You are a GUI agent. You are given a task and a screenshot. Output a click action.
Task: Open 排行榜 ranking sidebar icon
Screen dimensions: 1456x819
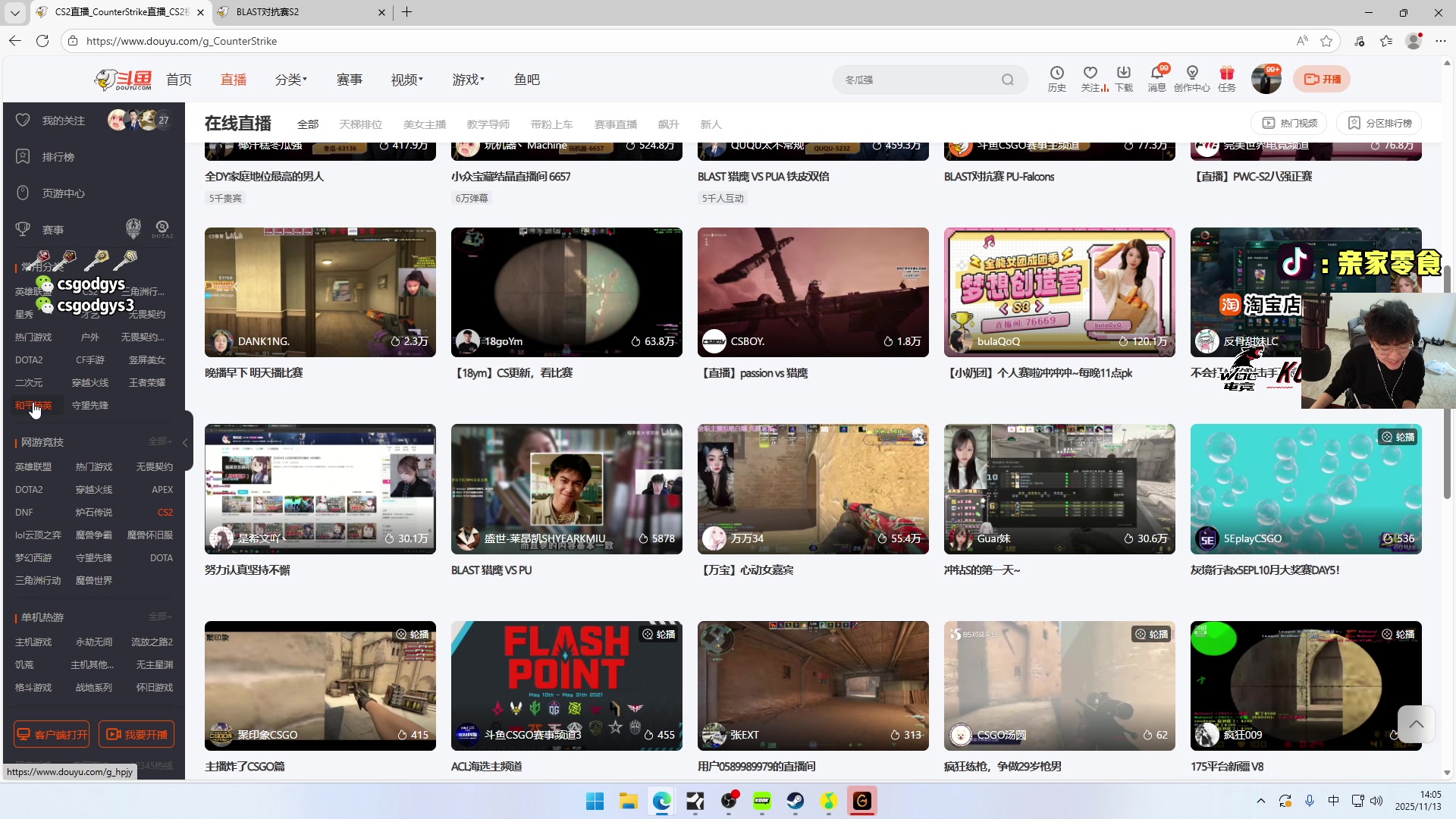coord(23,157)
